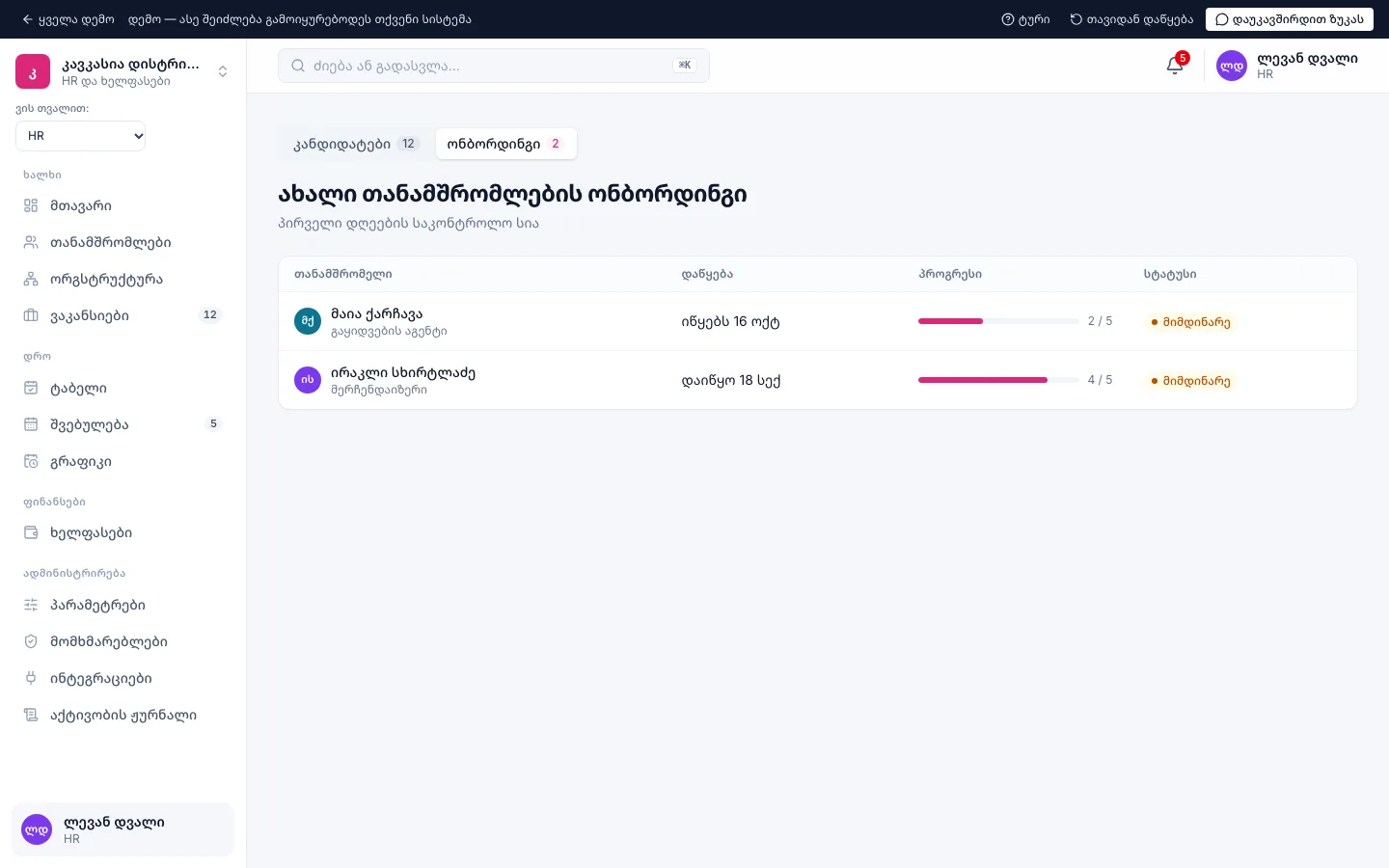Expand the კავკასია დისტრი… company switcher
The image size is (1389, 868).
123,71
